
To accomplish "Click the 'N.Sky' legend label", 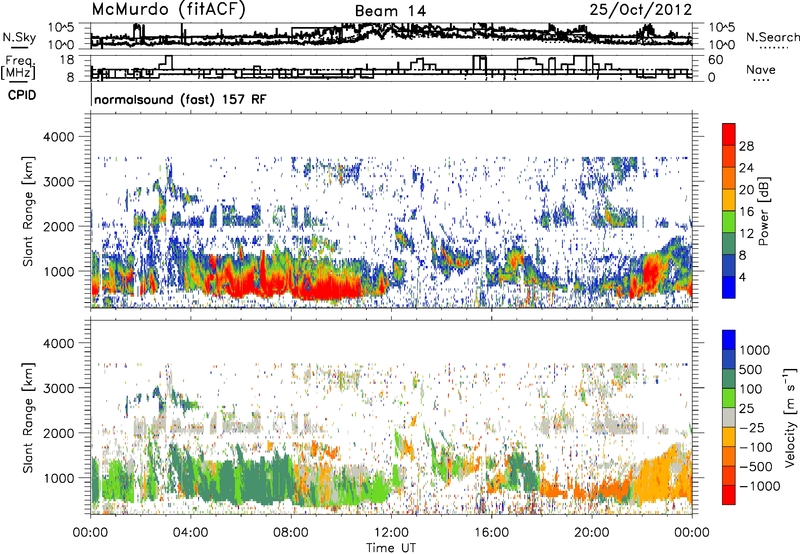I will (19, 37).
